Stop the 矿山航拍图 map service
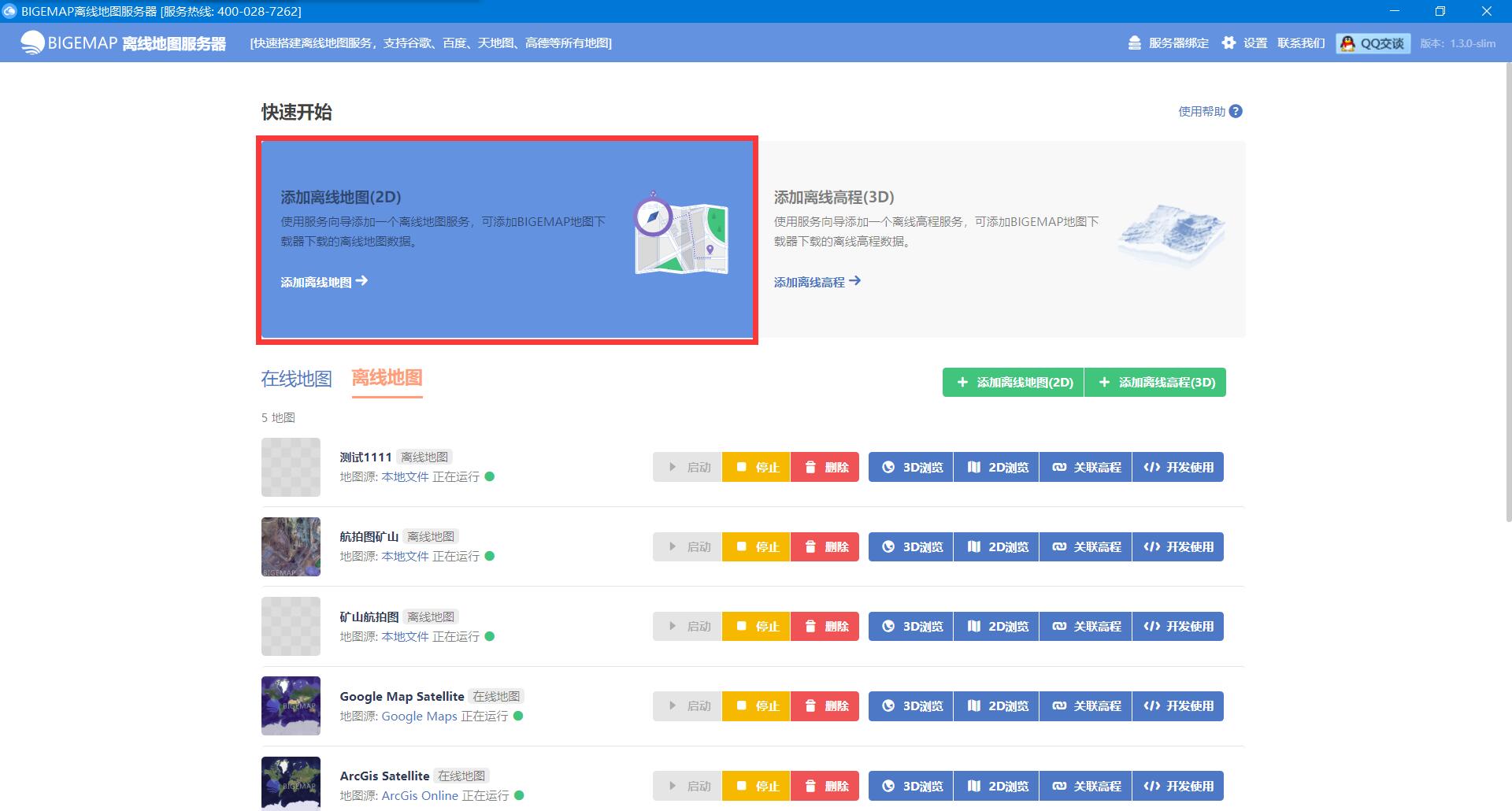This screenshot has width=1512, height=811. point(756,626)
